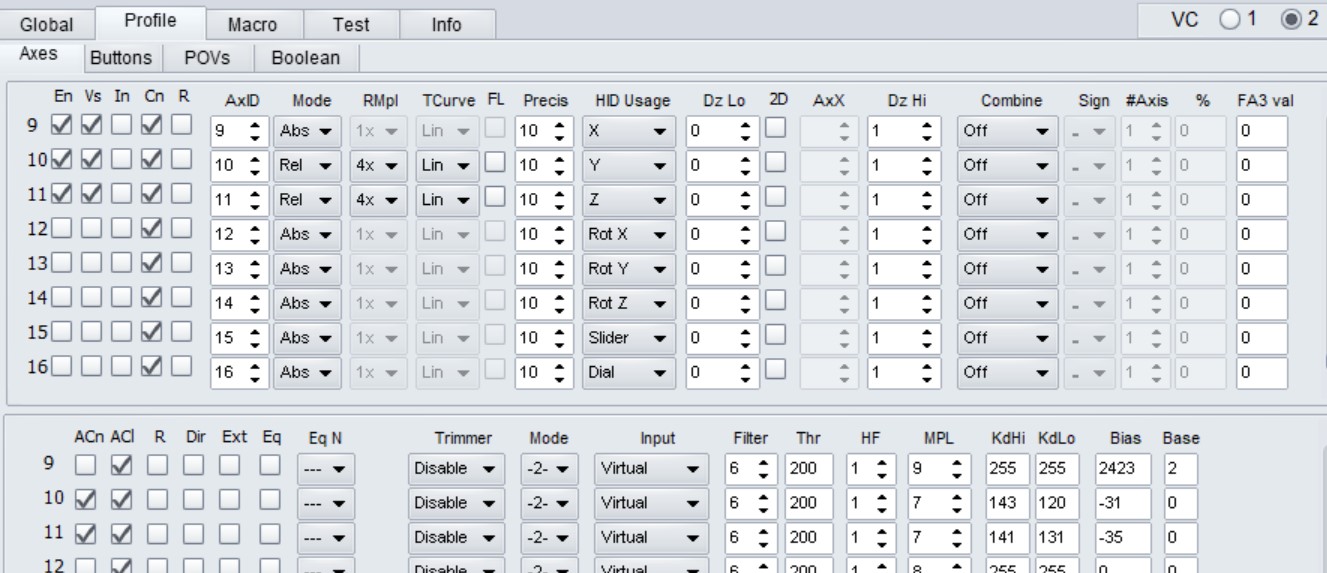The height and width of the screenshot is (573, 1327).
Task: Check ACn checkbox for lower row 9
Action: tap(87, 464)
